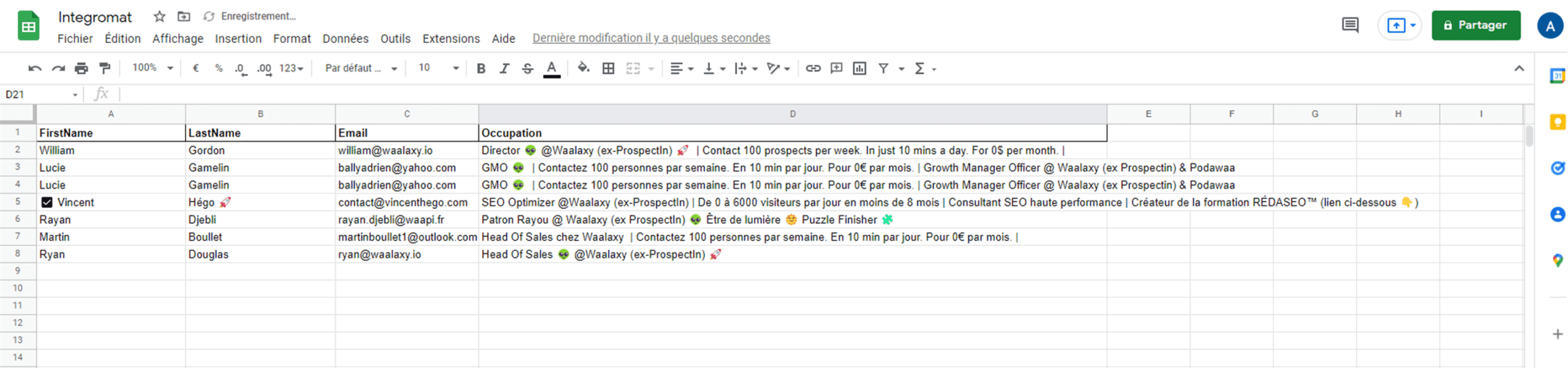Viewport: 1568px width, 368px height.
Task: Open comment history
Action: (1350, 25)
